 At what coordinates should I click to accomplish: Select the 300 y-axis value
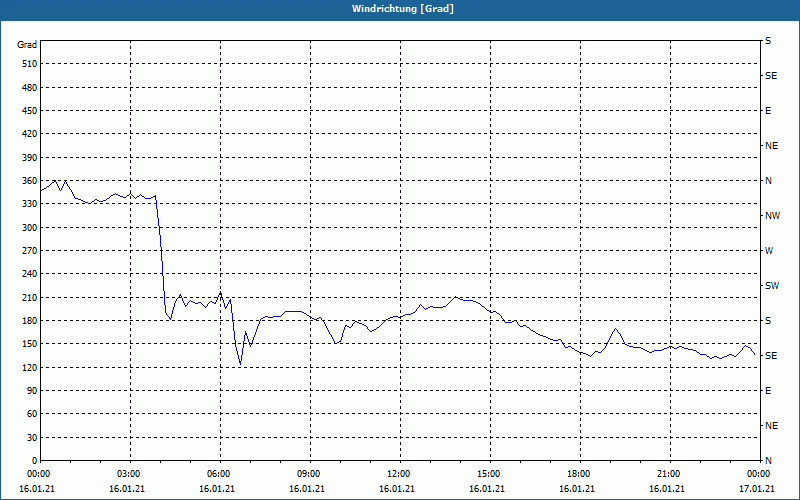click(30, 228)
